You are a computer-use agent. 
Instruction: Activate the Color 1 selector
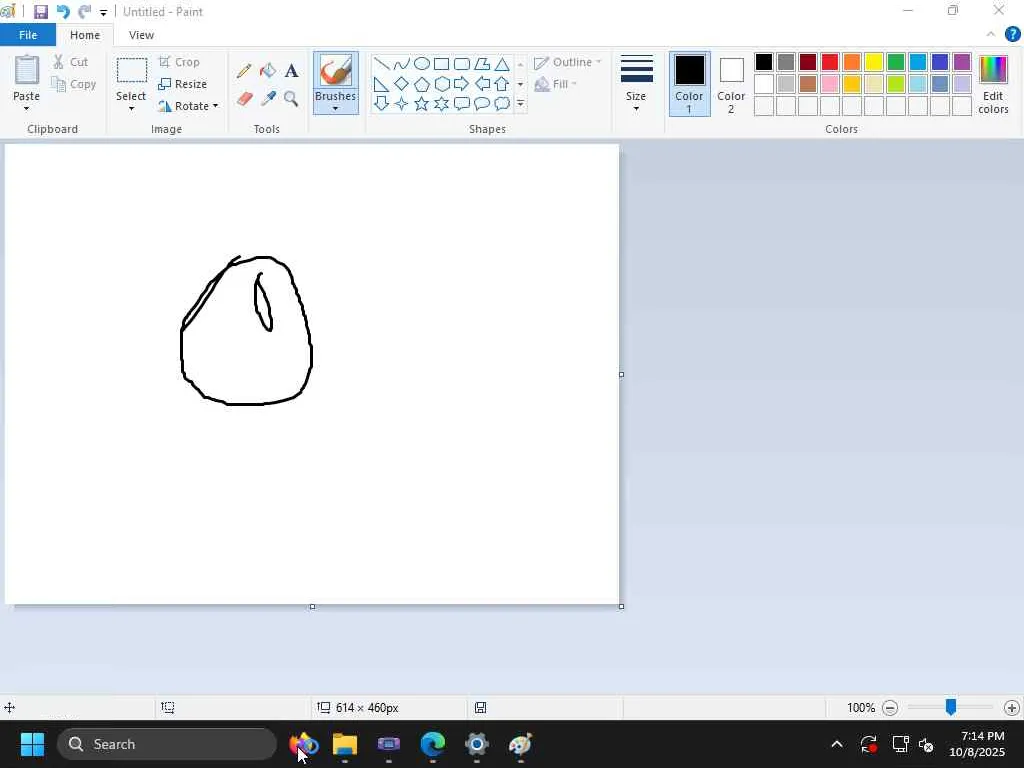point(689,83)
